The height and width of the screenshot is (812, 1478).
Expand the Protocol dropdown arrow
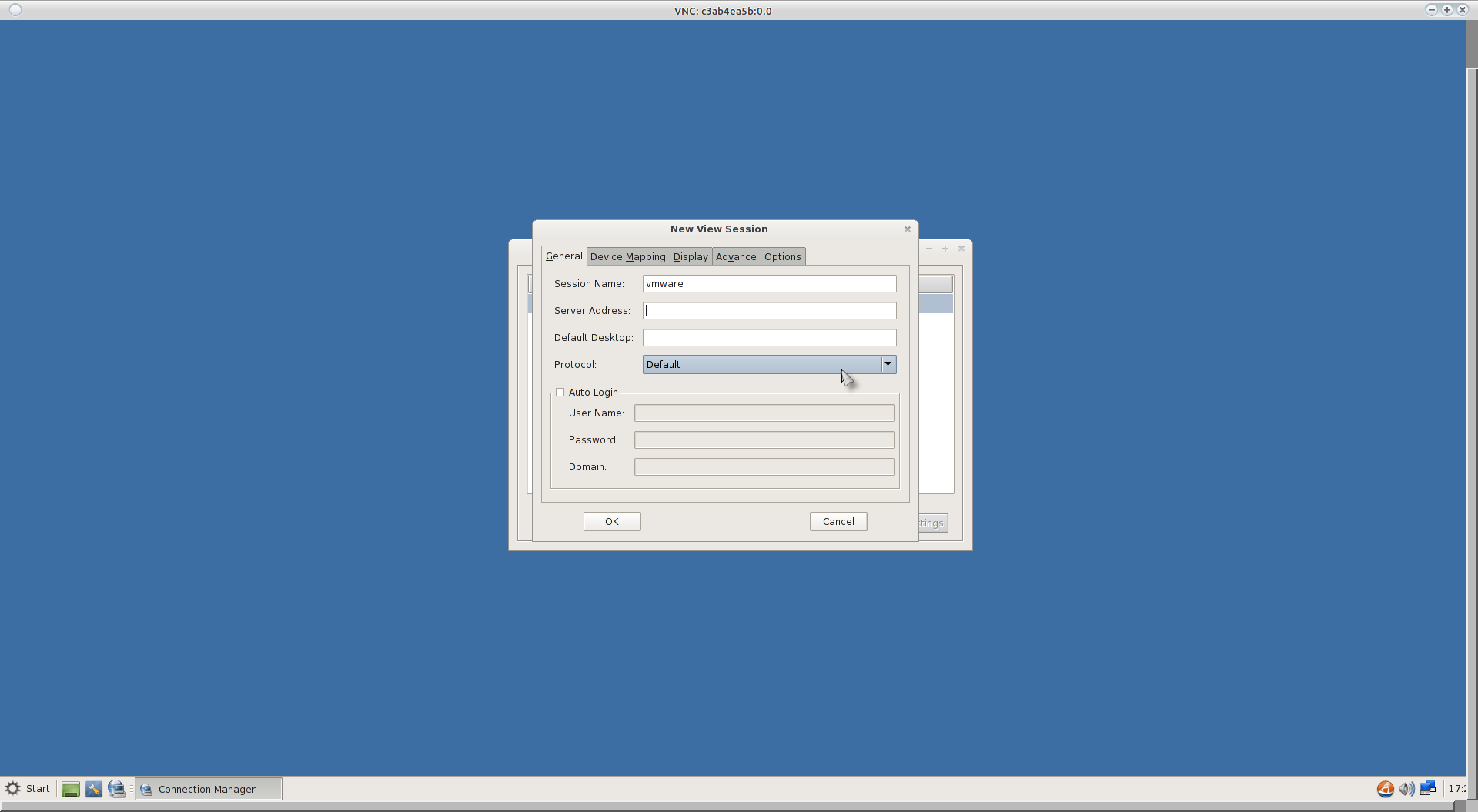point(888,364)
